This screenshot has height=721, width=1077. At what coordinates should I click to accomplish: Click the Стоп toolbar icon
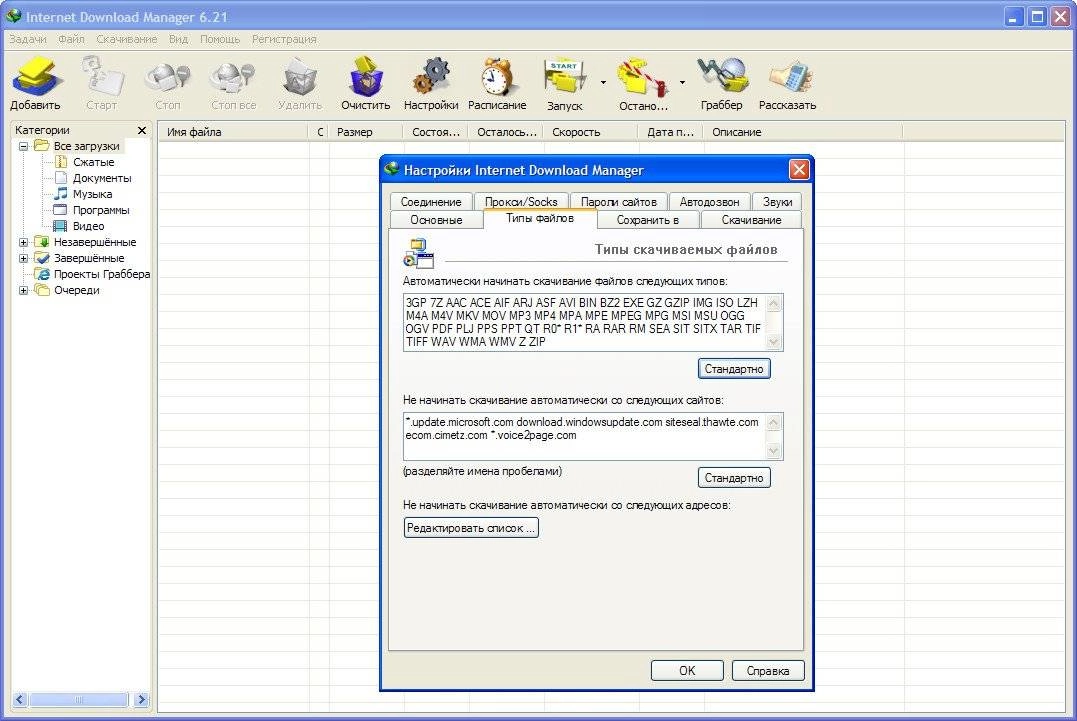(x=168, y=83)
